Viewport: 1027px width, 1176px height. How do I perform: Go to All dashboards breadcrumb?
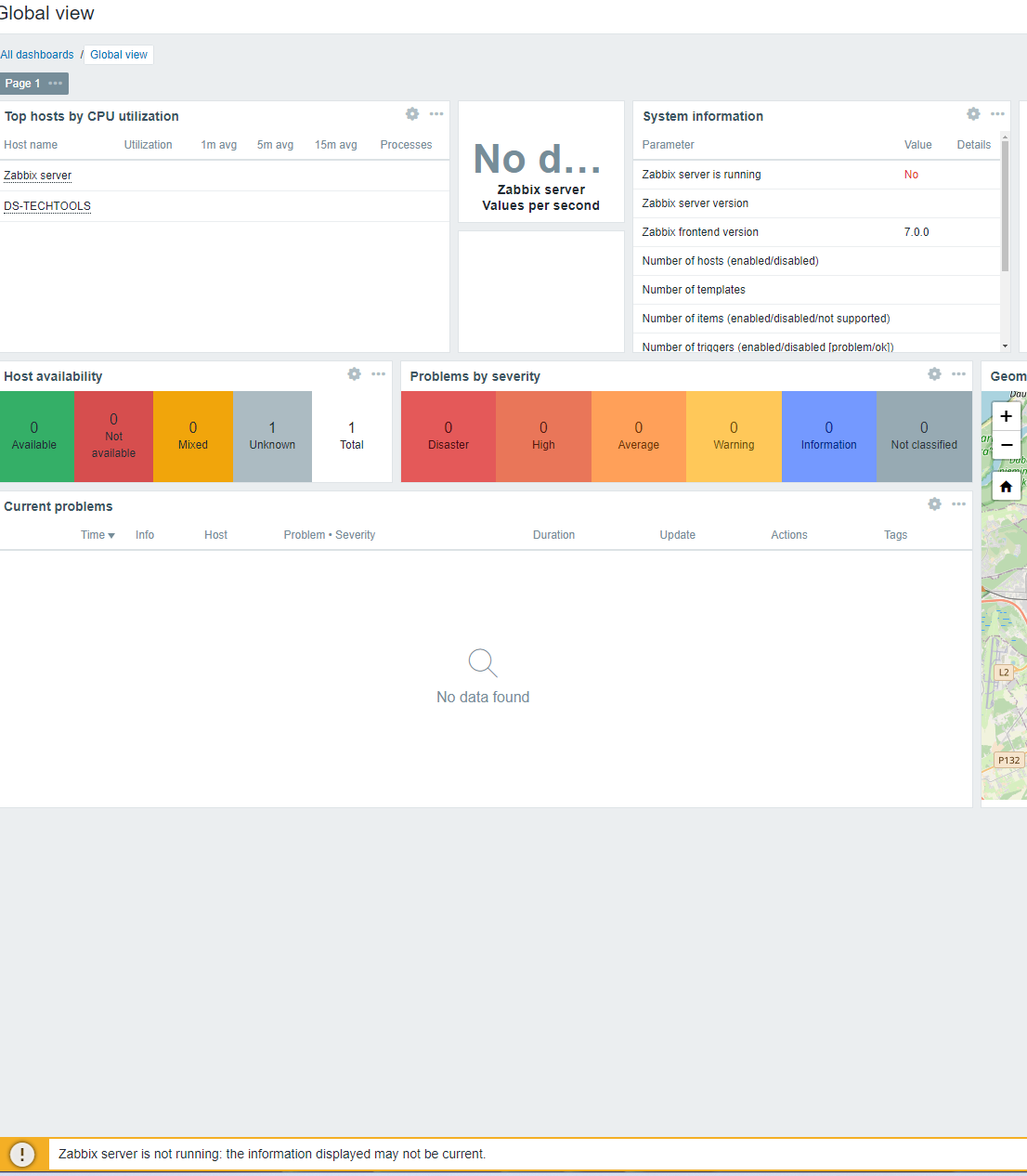tap(37, 55)
